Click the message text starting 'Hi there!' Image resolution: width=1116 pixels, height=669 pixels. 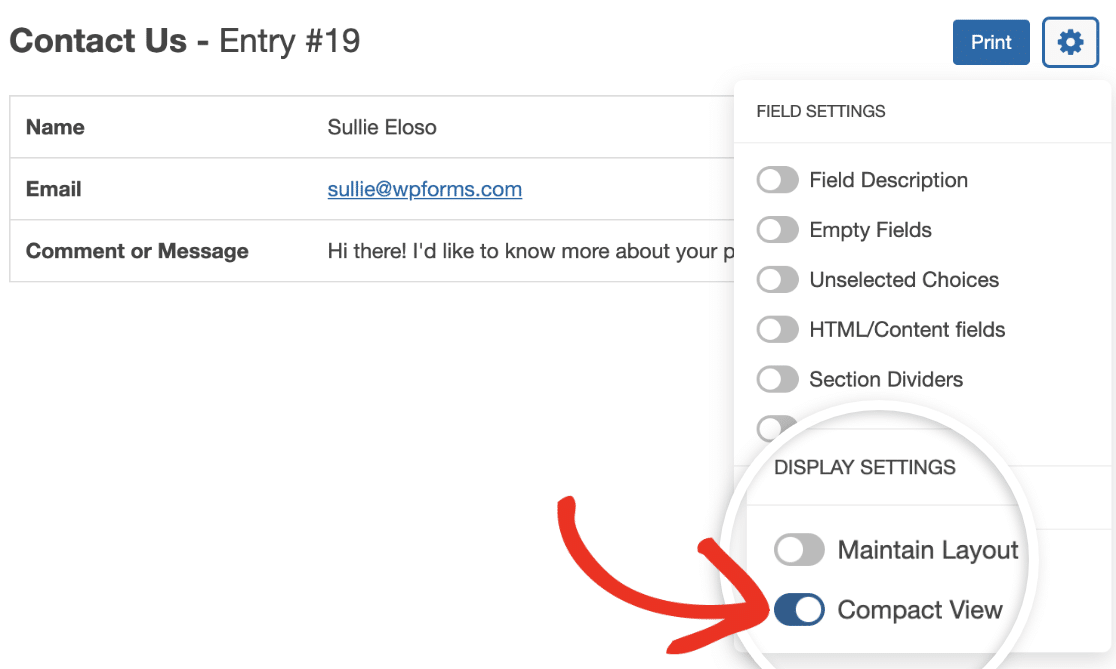click(x=530, y=251)
